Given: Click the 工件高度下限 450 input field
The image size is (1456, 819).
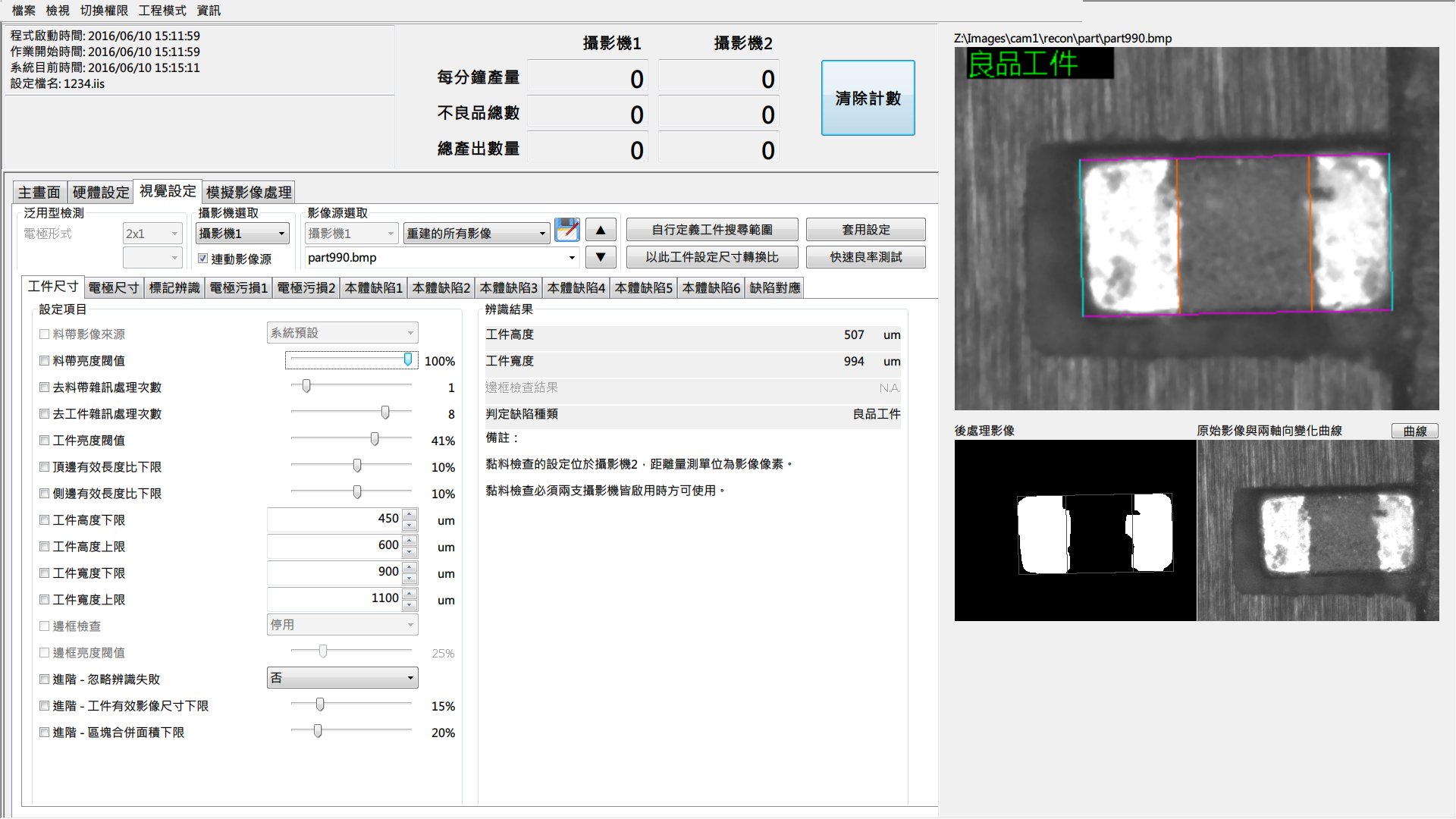Looking at the screenshot, I should coord(334,519).
